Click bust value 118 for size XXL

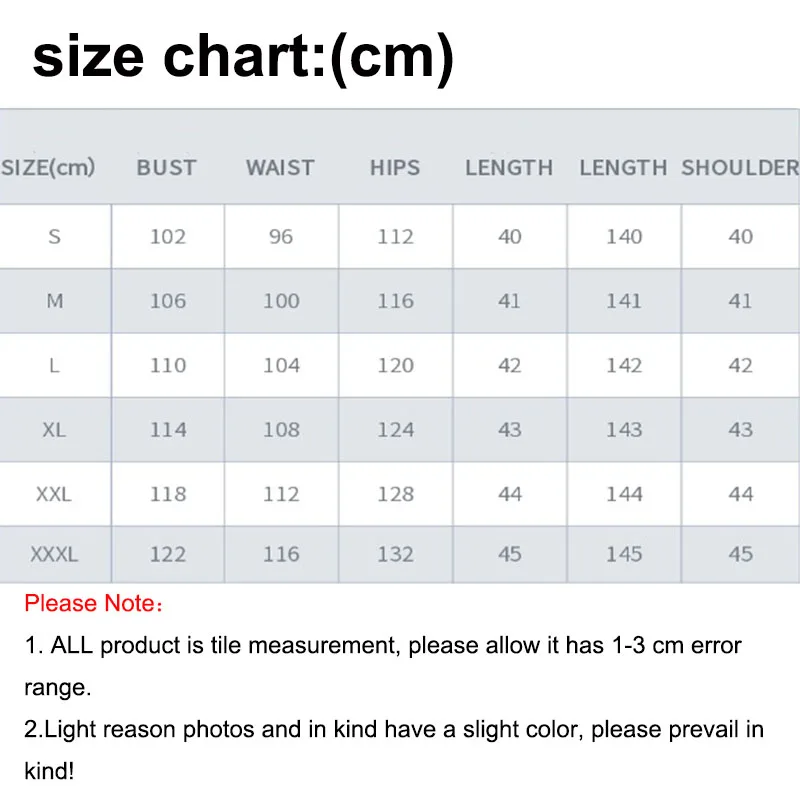pos(167,494)
